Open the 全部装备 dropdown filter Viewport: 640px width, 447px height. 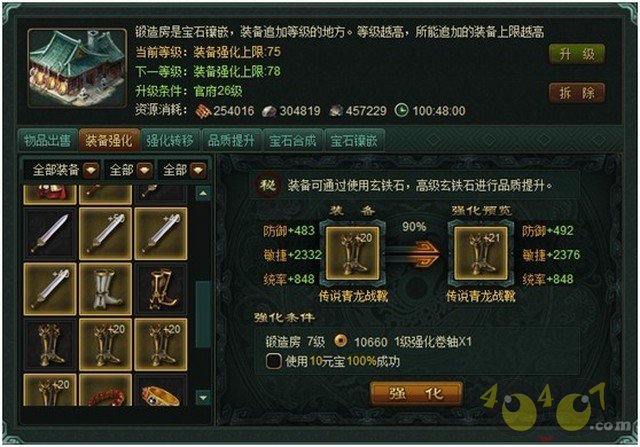pos(62,170)
